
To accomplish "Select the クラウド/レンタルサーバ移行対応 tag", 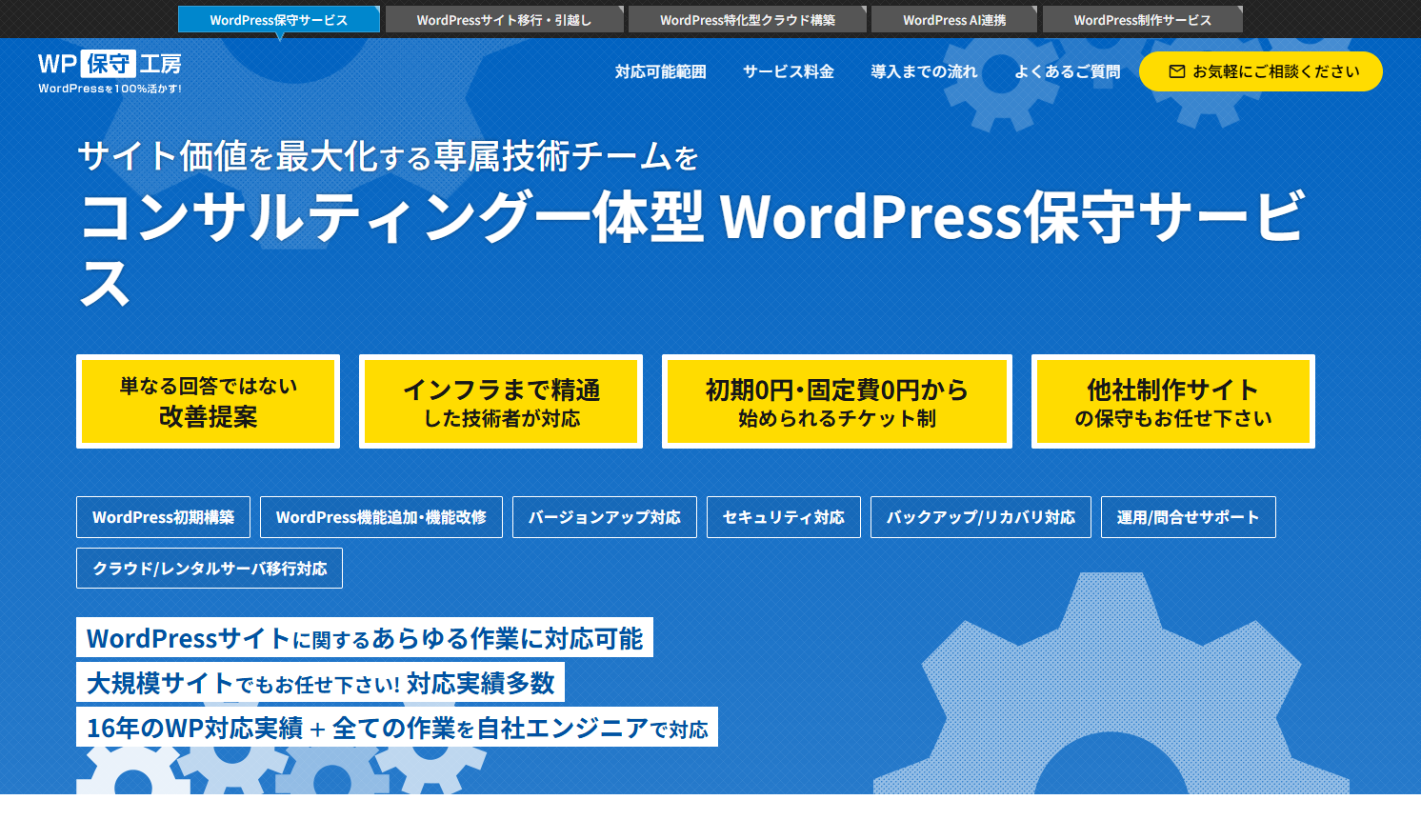I will pos(209,568).
